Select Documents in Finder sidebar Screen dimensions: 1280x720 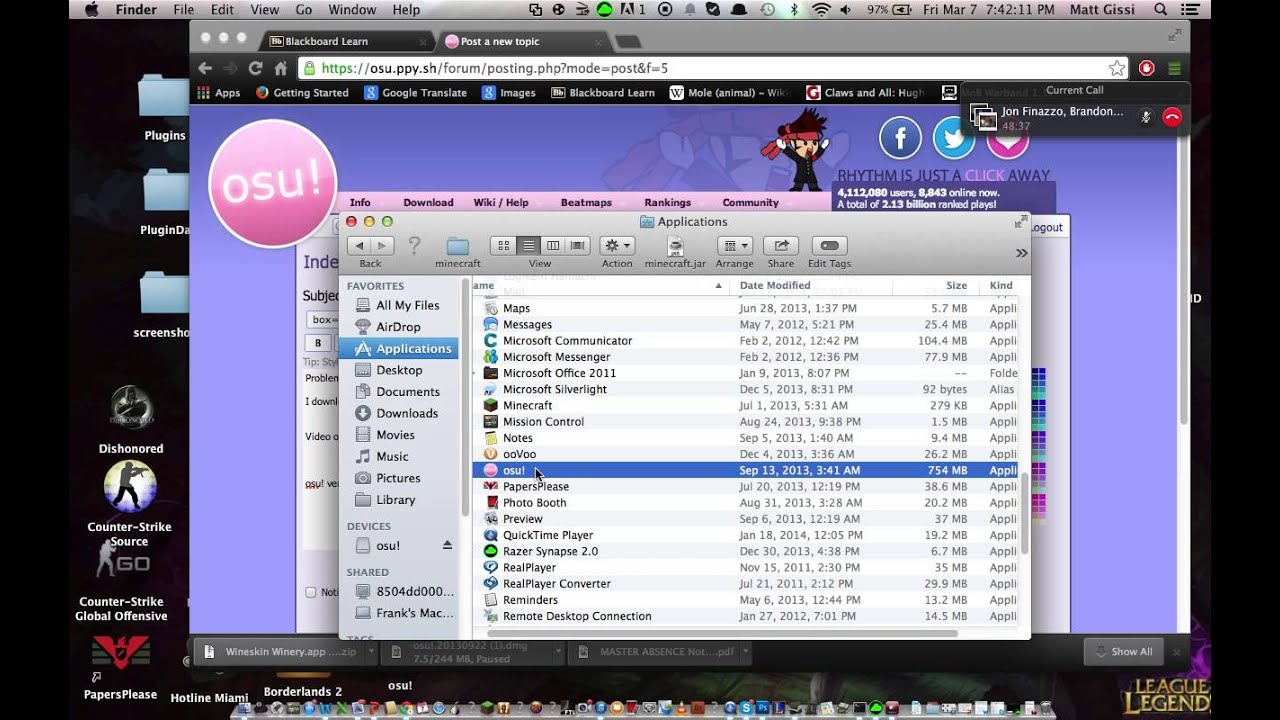[x=398, y=392]
